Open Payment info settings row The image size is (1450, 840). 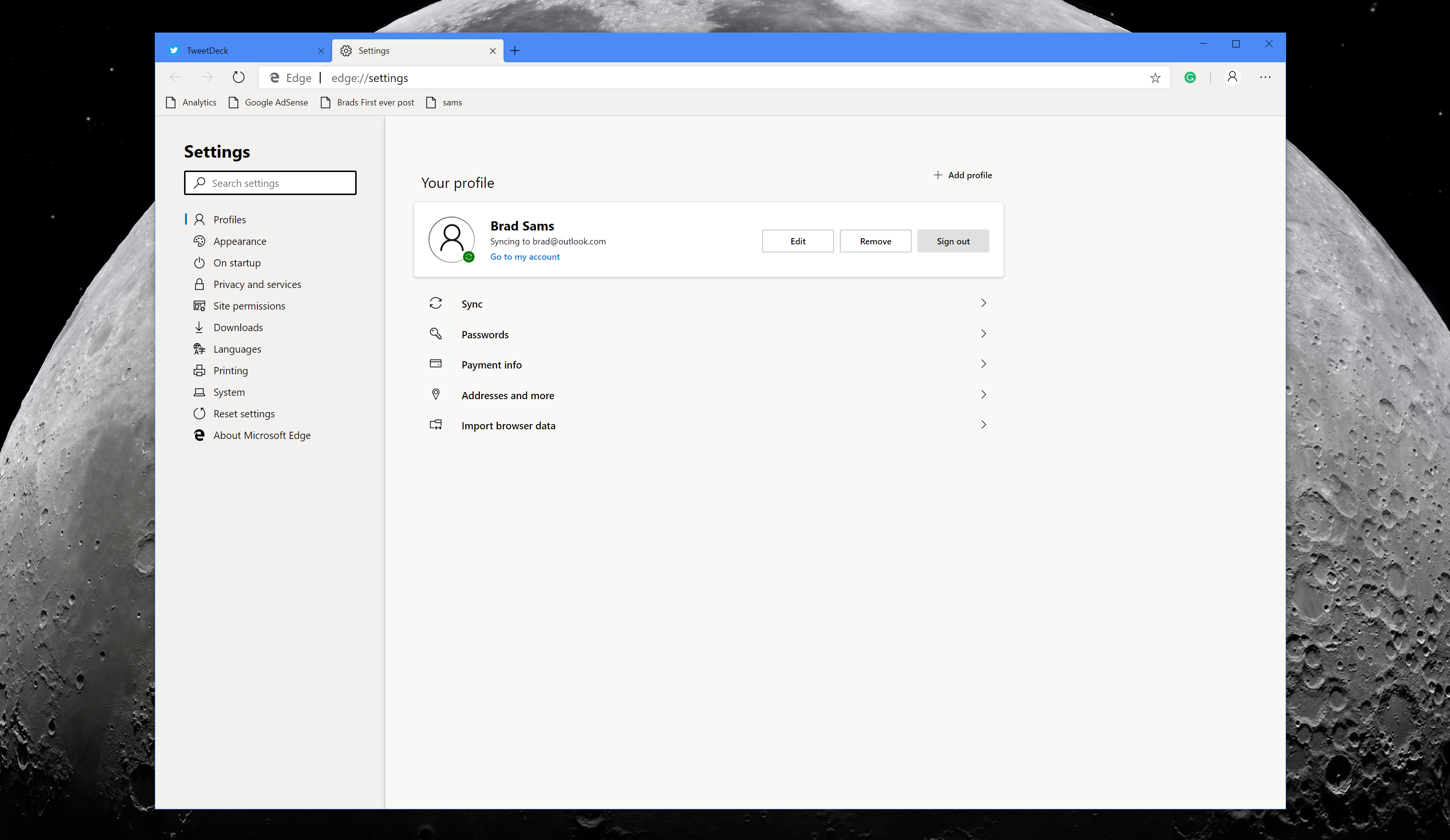pyautogui.click(x=708, y=364)
